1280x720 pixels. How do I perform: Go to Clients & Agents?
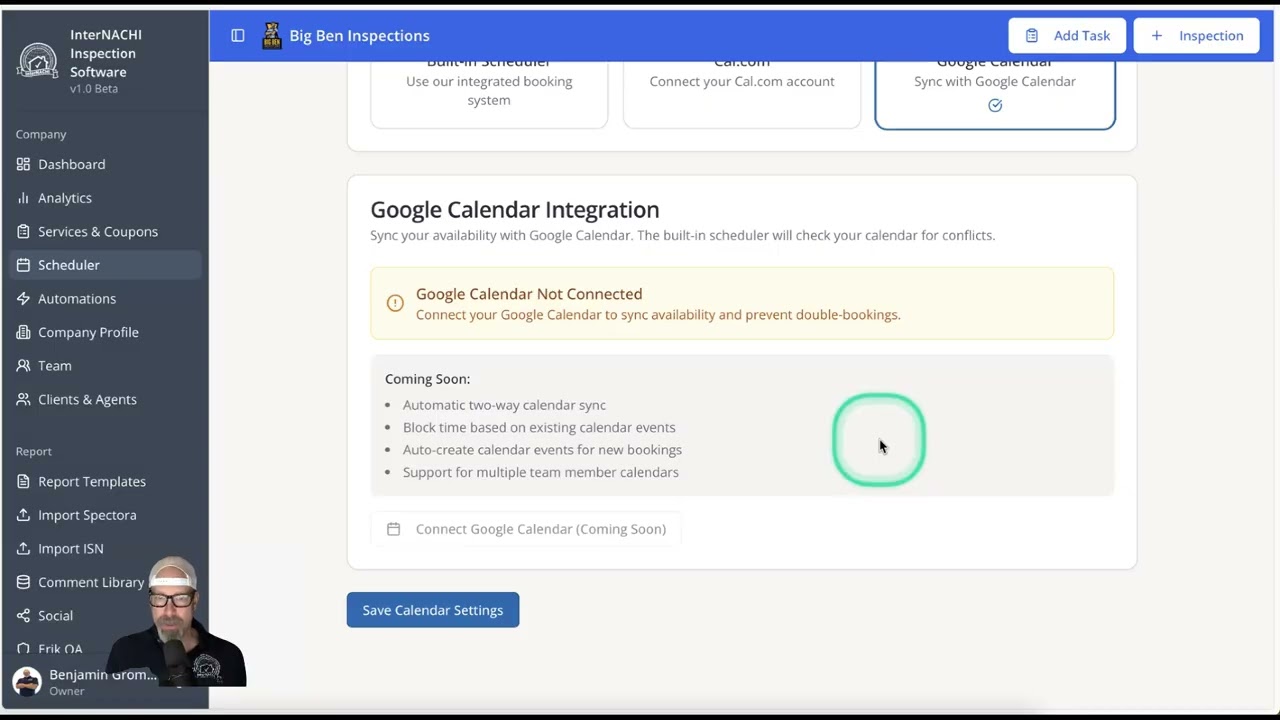coord(105,399)
